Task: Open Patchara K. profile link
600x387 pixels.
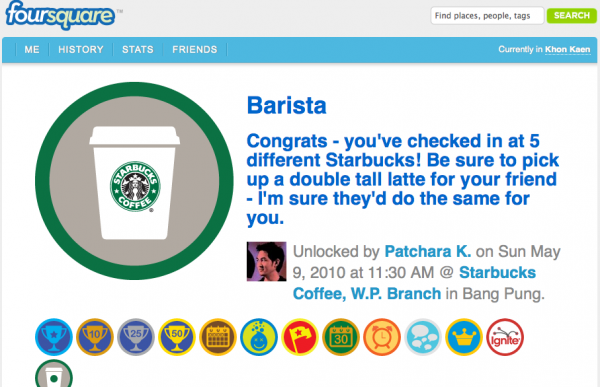Action: [x=427, y=251]
